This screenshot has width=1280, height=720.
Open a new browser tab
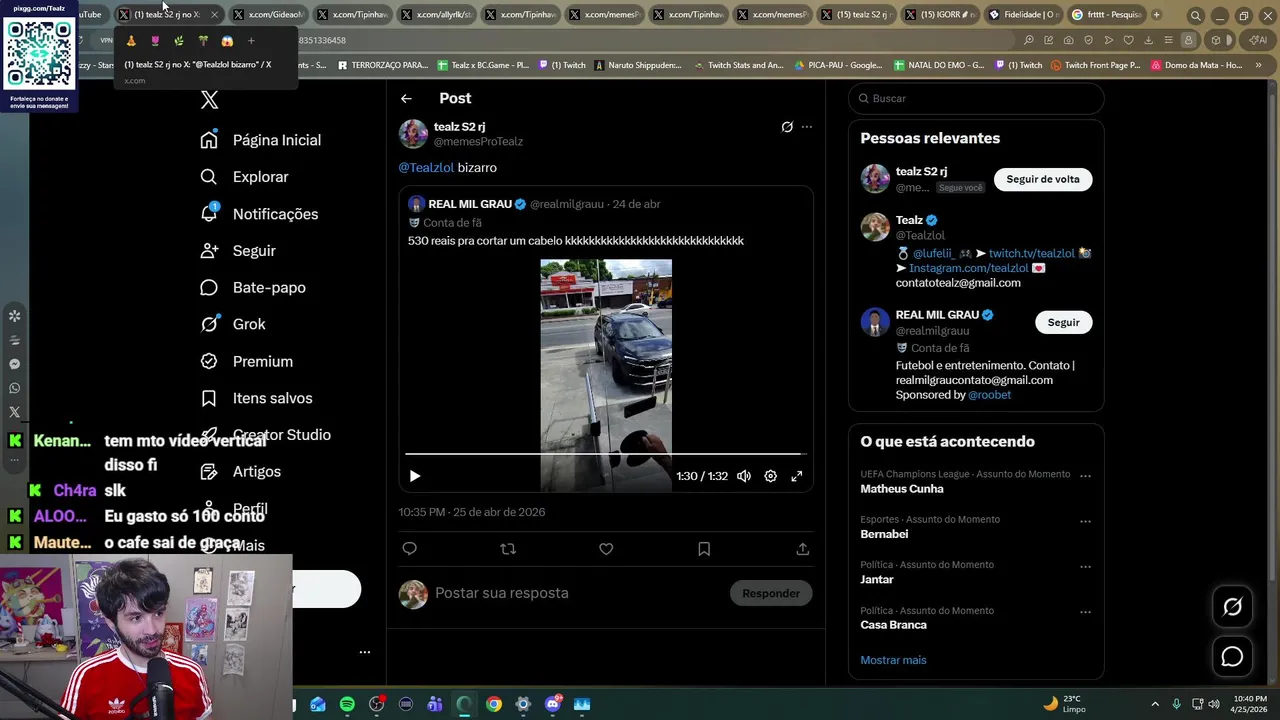coord(1157,15)
